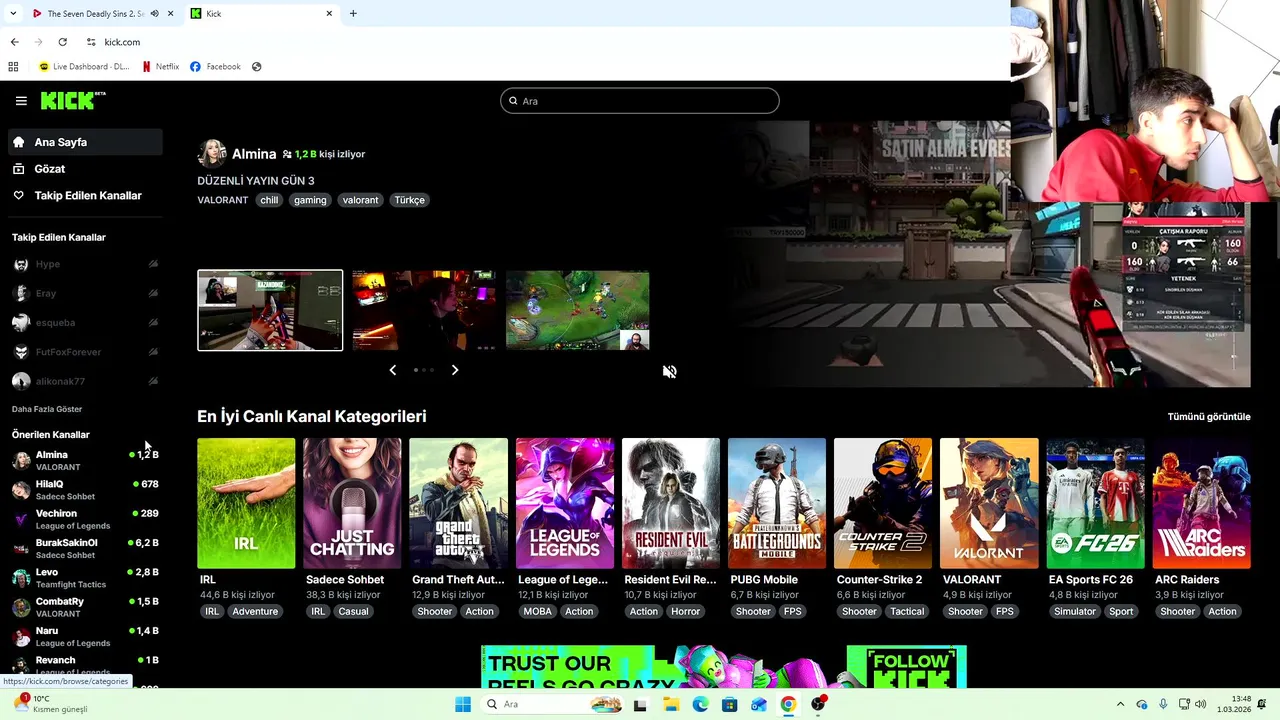This screenshot has height=720, width=1280.
Task: Open recommended channel BurakSakinOl
Action: [85, 548]
